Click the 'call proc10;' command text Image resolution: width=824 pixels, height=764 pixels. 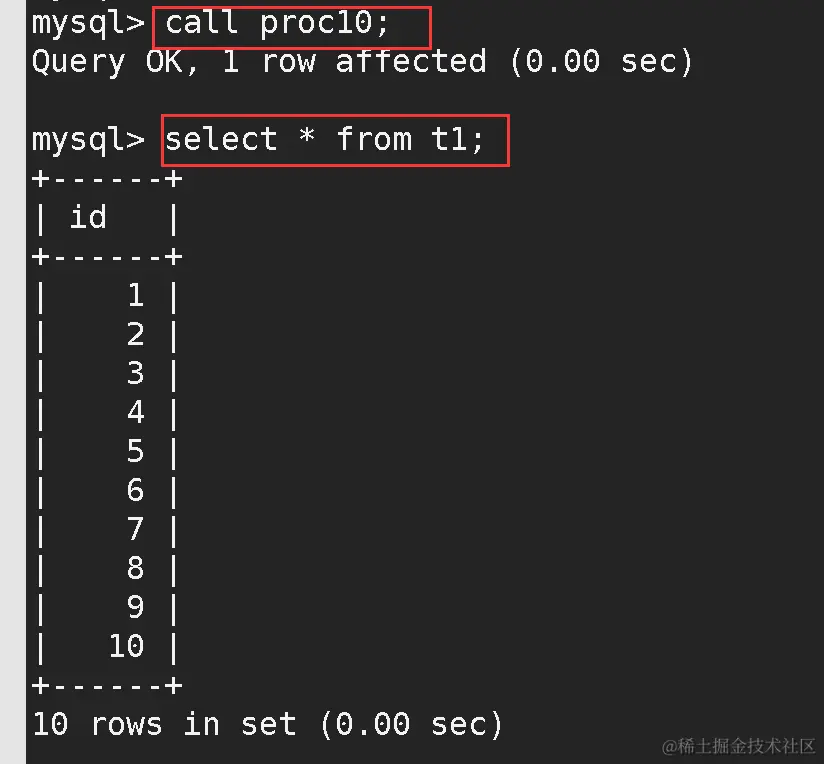(x=276, y=24)
